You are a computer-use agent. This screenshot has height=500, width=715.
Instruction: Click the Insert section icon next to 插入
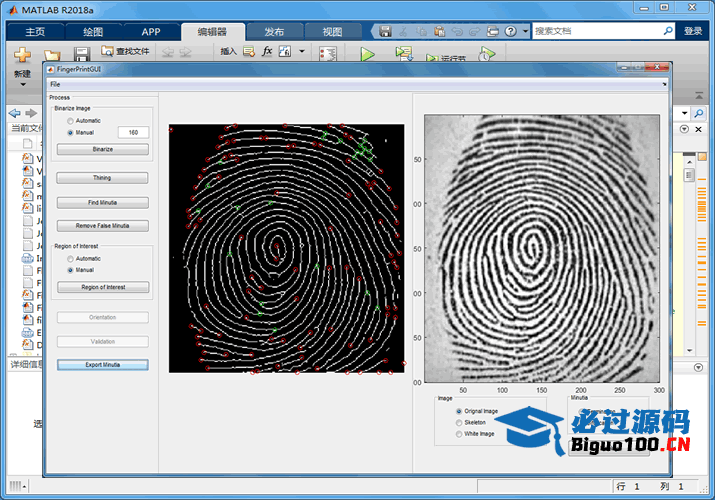[249, 52]
